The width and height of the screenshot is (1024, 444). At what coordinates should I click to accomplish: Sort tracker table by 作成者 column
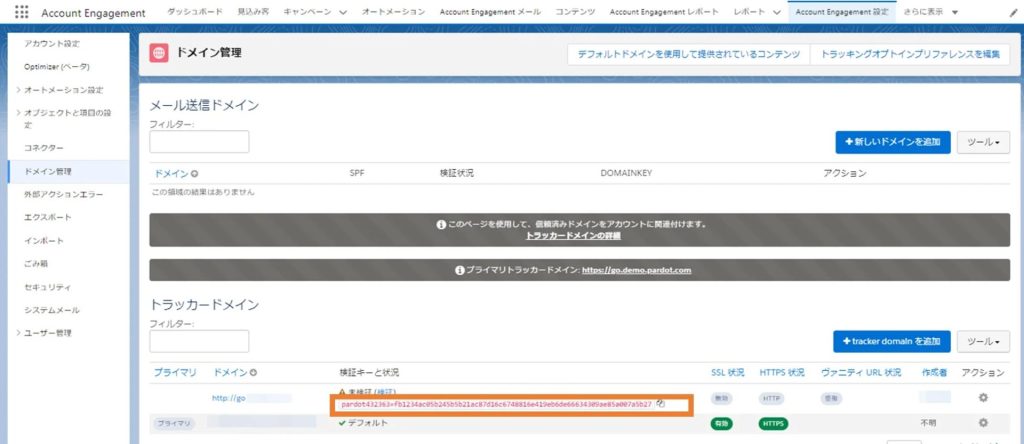[x=934, y=373]
